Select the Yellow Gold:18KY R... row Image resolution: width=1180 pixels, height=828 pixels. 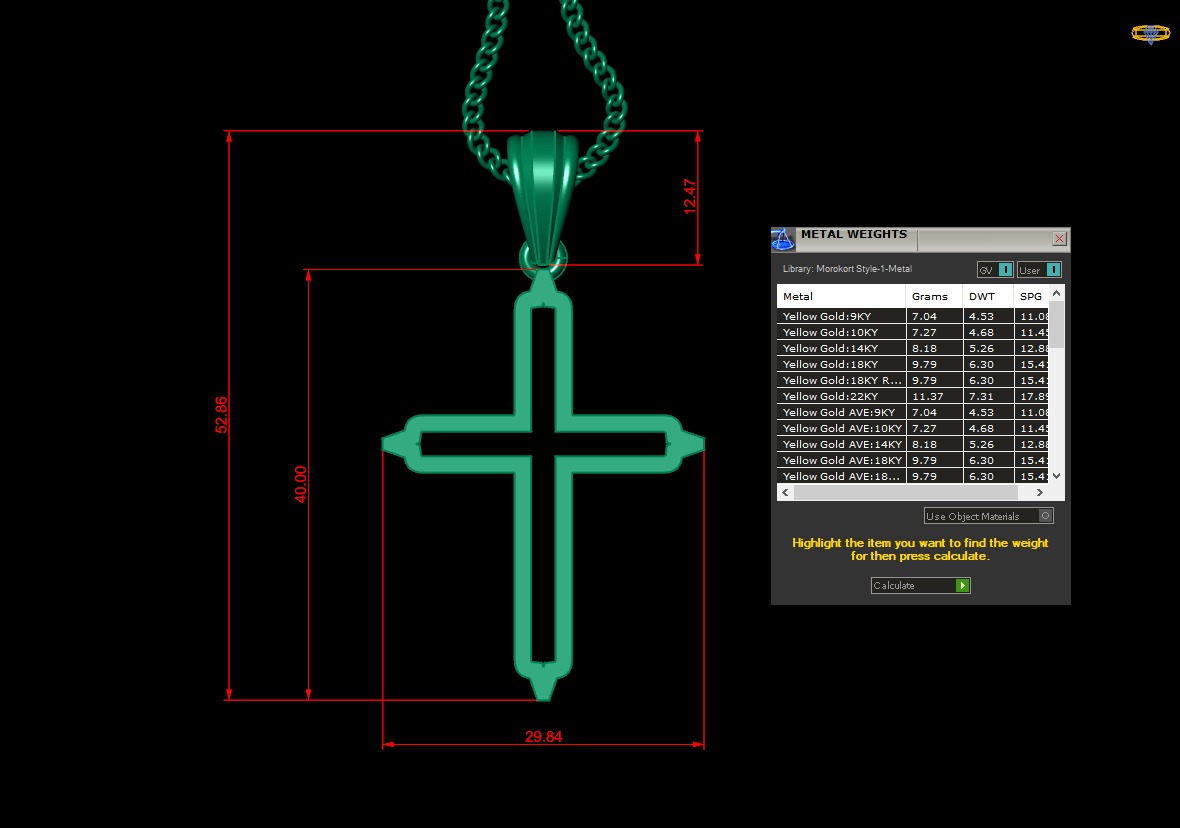tap(912, 380)
